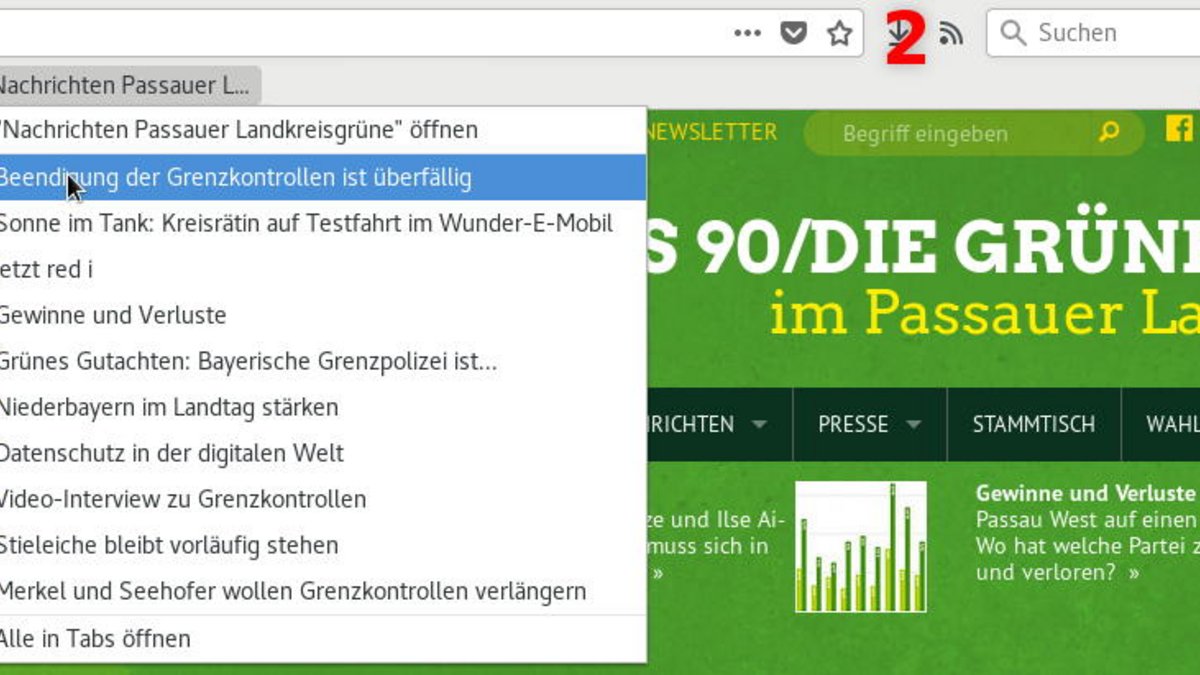
Task: Choose Stieleiche bleibt vorläufig stehen
Action: [322, 545]
